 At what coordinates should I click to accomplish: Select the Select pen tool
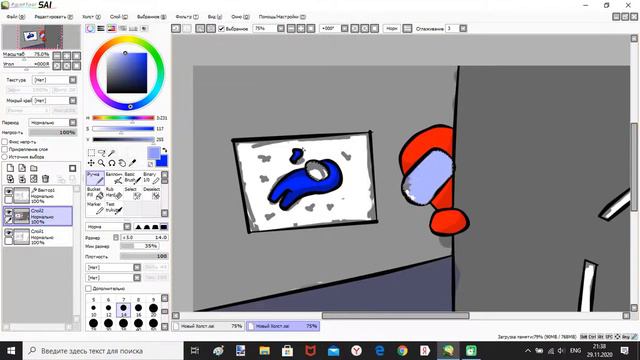133,193
